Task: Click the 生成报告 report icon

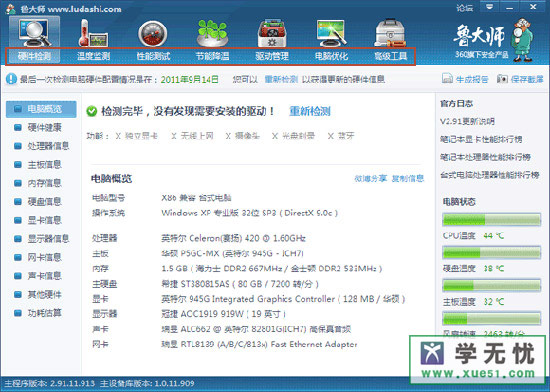Action: [x=447, y=78]
